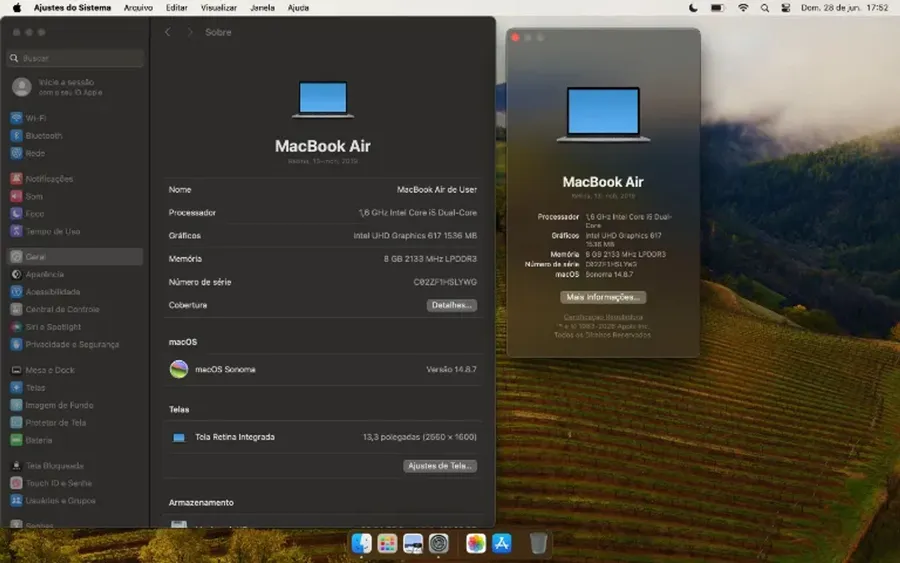Open Preview from the Dock
Image resolution: width=900 pixels, height=563 pixels.
[x=413, y=543]
